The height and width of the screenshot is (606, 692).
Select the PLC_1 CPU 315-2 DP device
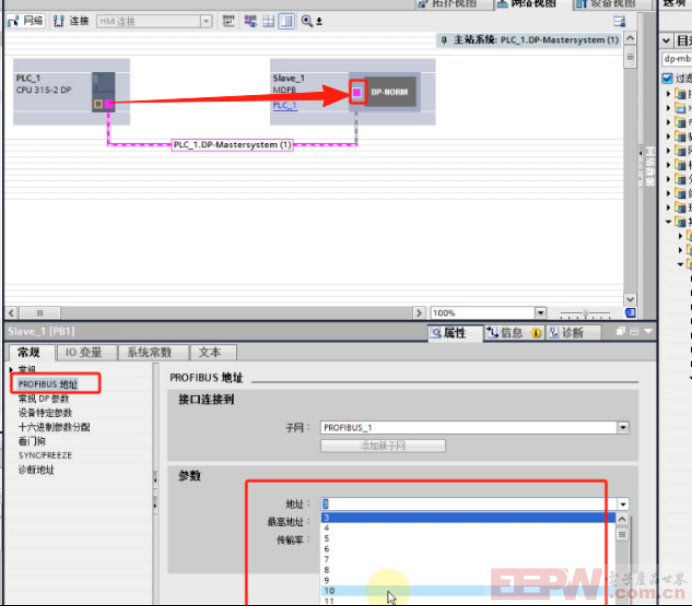pos(71,91)
